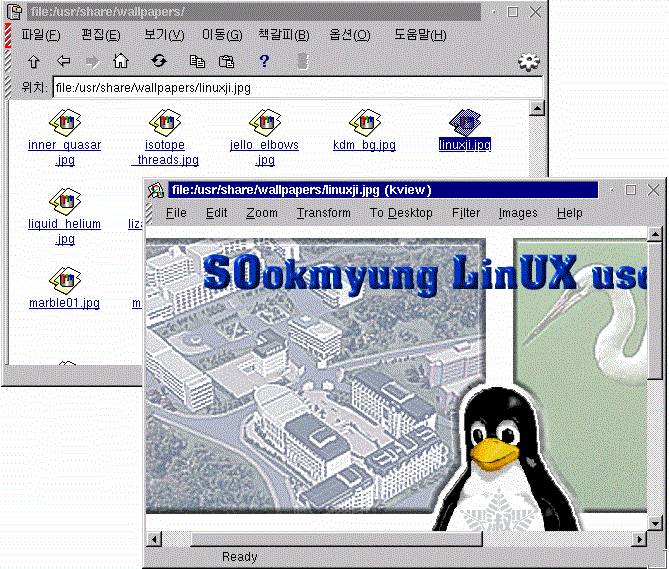Open the kview Edit menu
This screenshot has height=569, width=669.
(x=217, y=213)
